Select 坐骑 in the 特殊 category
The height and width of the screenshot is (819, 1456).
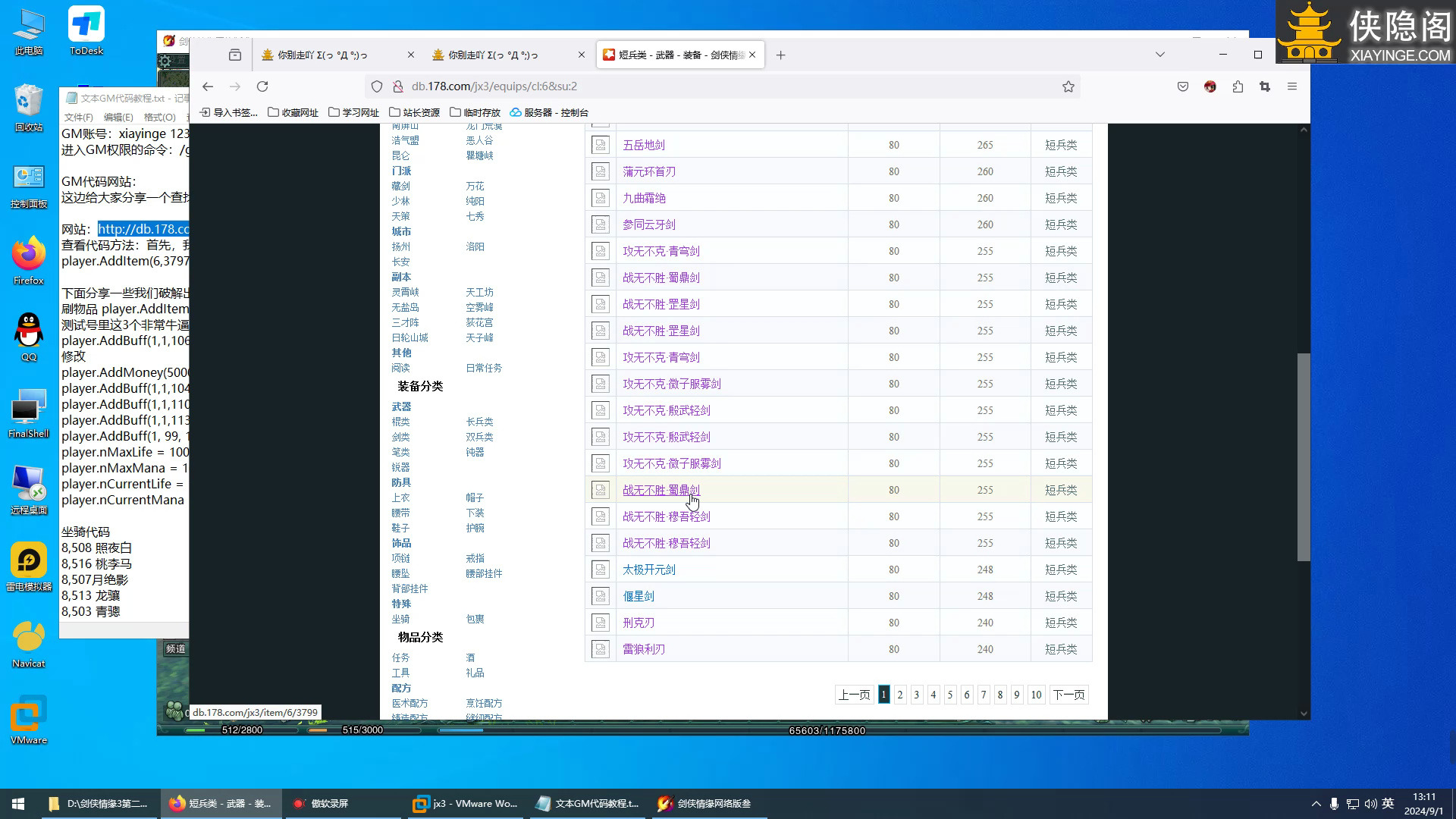pyautogui.click(x=400, y=619)
